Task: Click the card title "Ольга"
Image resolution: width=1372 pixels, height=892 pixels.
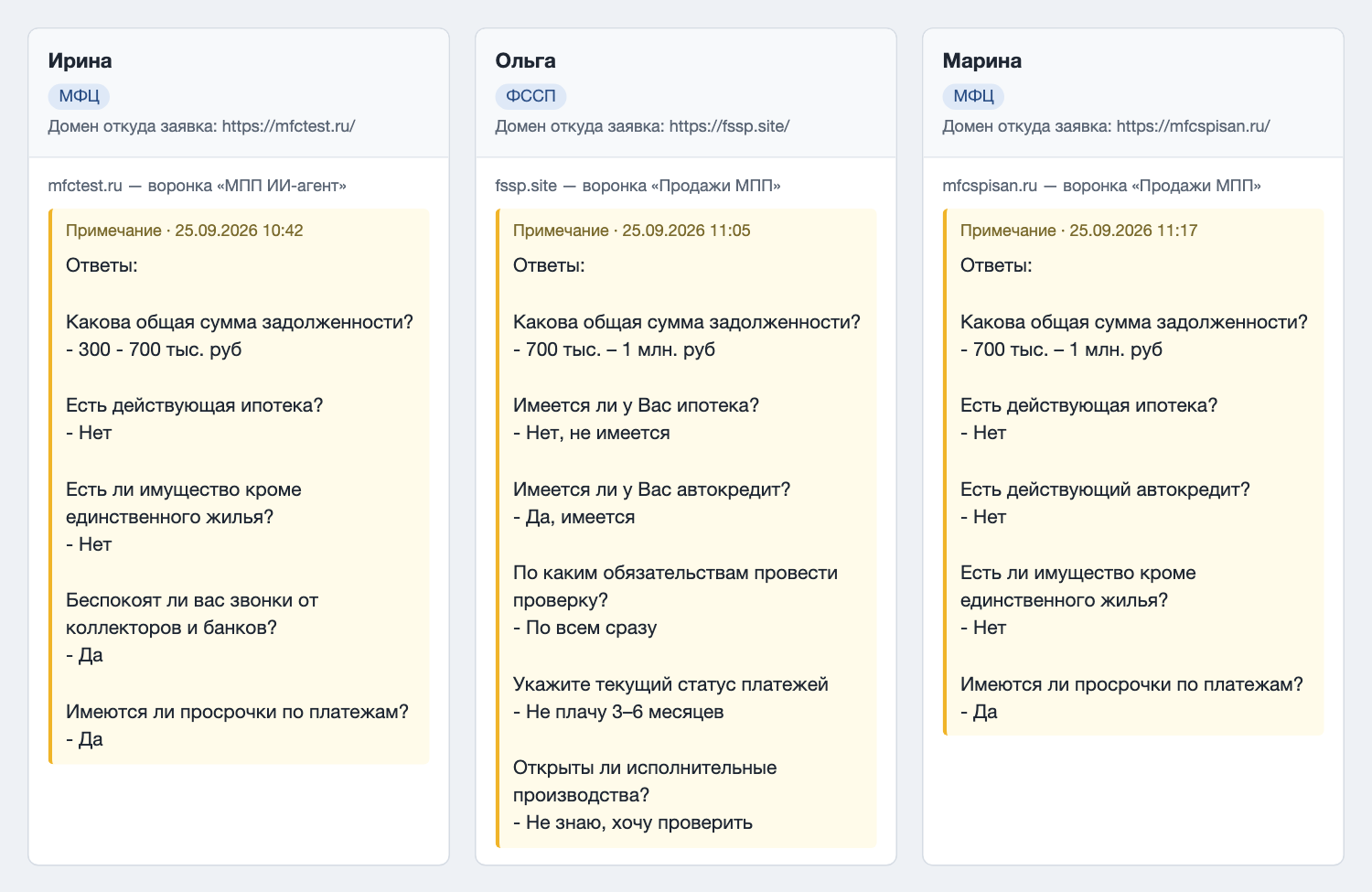Action: point(525,60)
